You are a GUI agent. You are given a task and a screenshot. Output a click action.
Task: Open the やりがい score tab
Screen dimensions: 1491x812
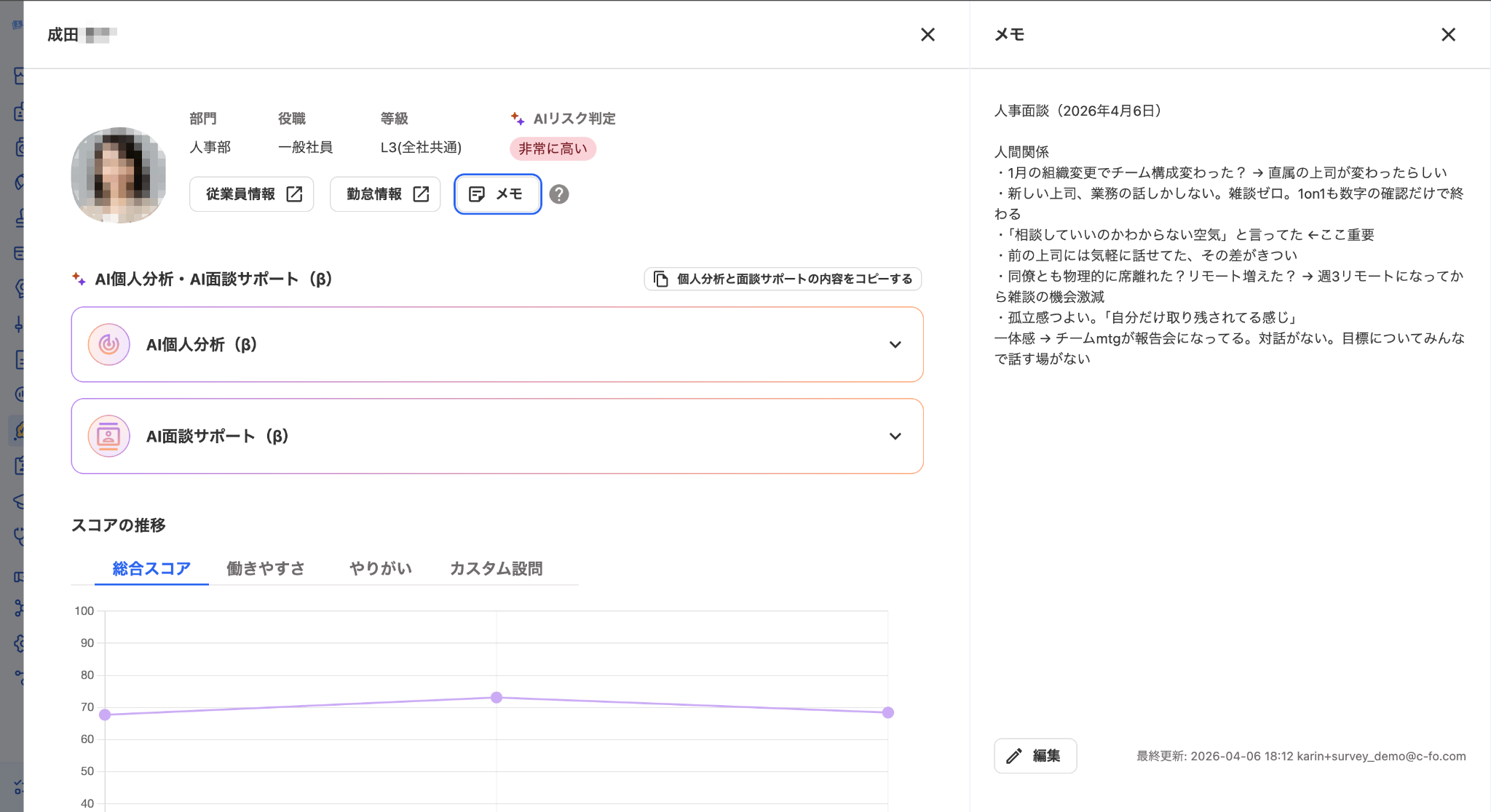(381, 568)
